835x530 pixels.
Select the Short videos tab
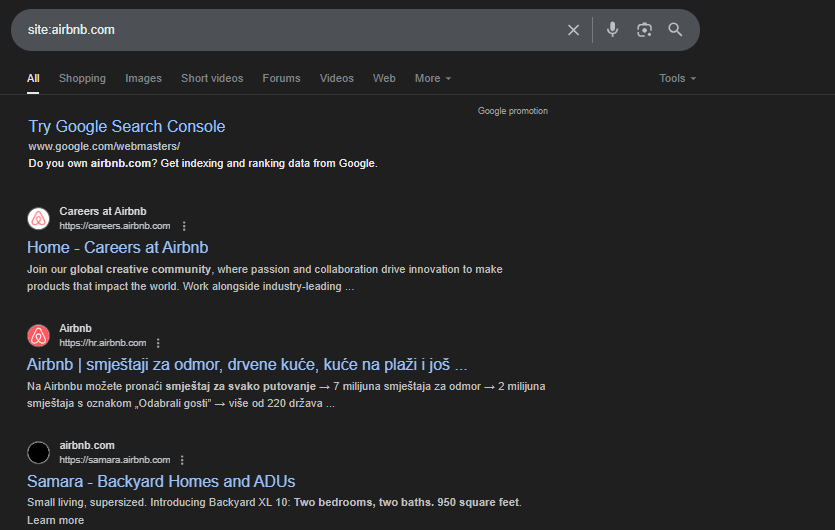[x=212, y=78]
